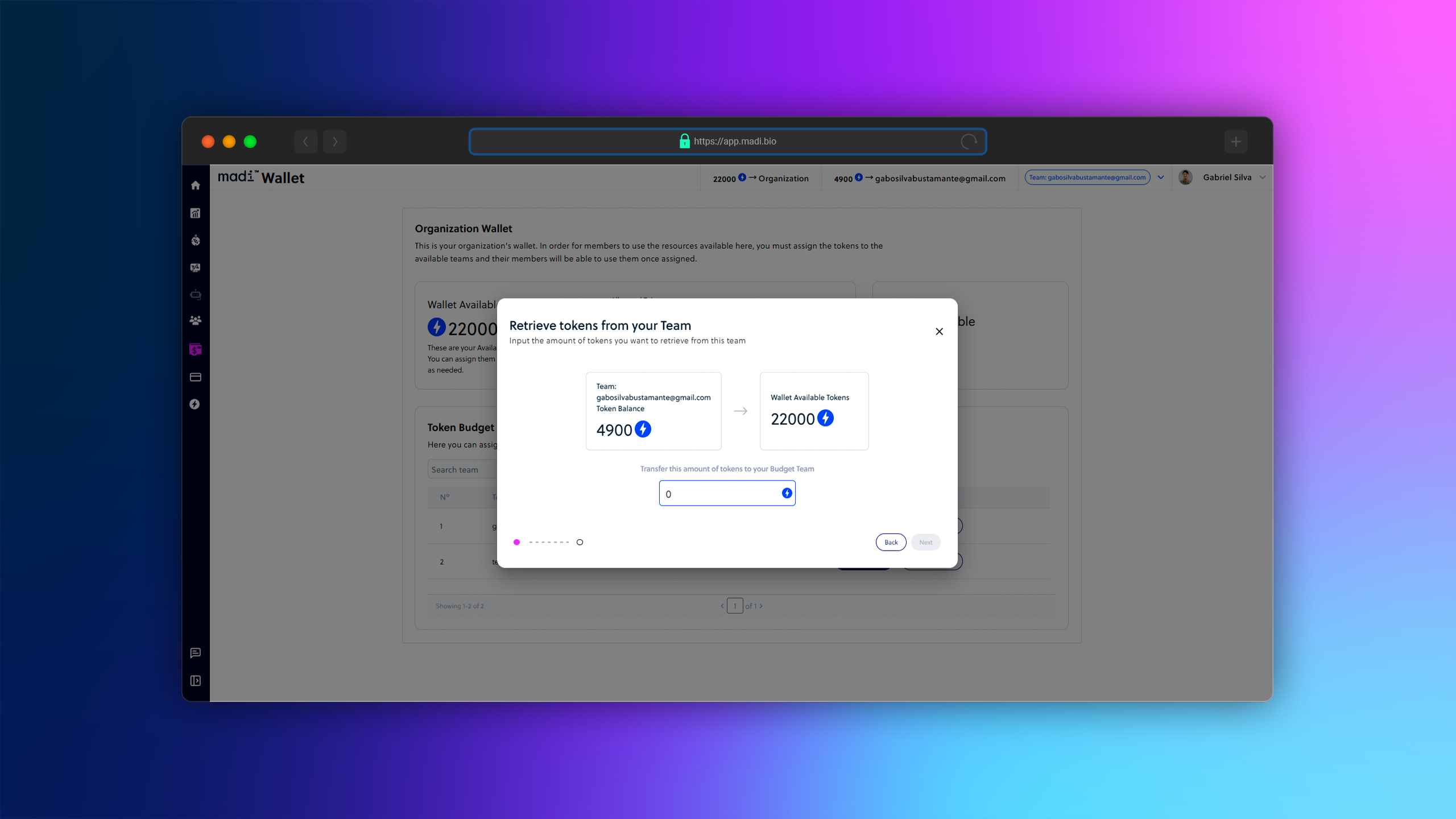Image resolution: width=1456 pixels, height=819 pixels.
Task: Open the Team: gabosilvabustamante@gmail.com selector pill
Action: pyautogui.click(x=1087, y=177)
